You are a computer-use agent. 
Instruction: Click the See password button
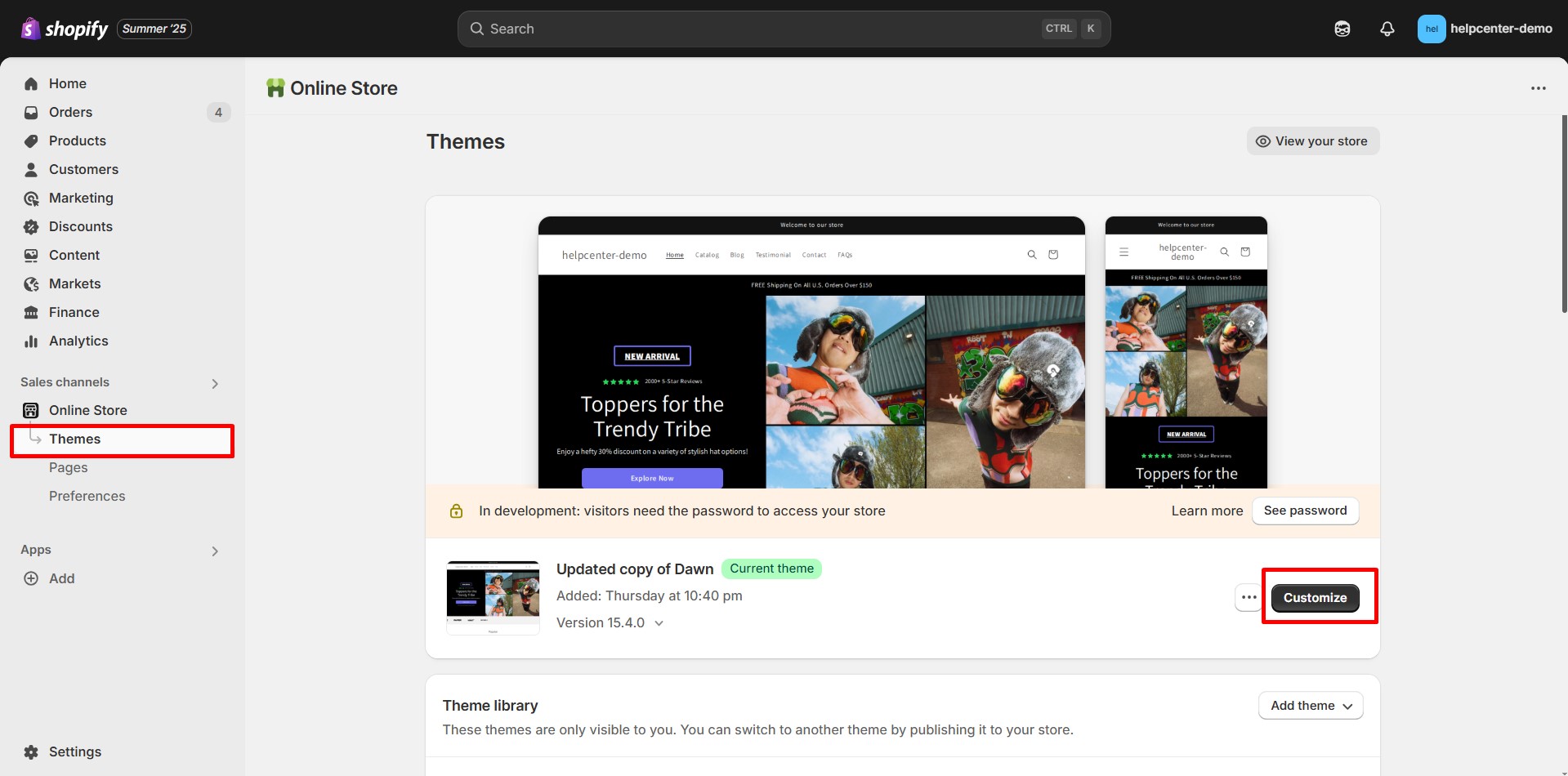(1304, 511)
